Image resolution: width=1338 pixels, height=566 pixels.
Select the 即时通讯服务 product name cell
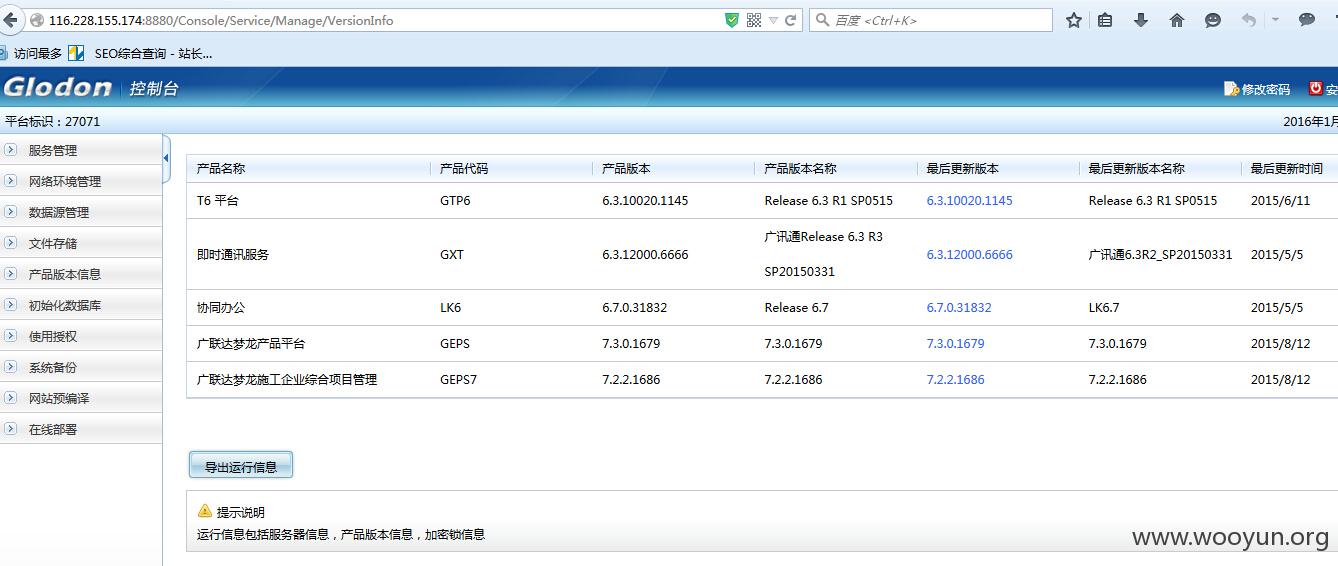click(x=233, y=254)
